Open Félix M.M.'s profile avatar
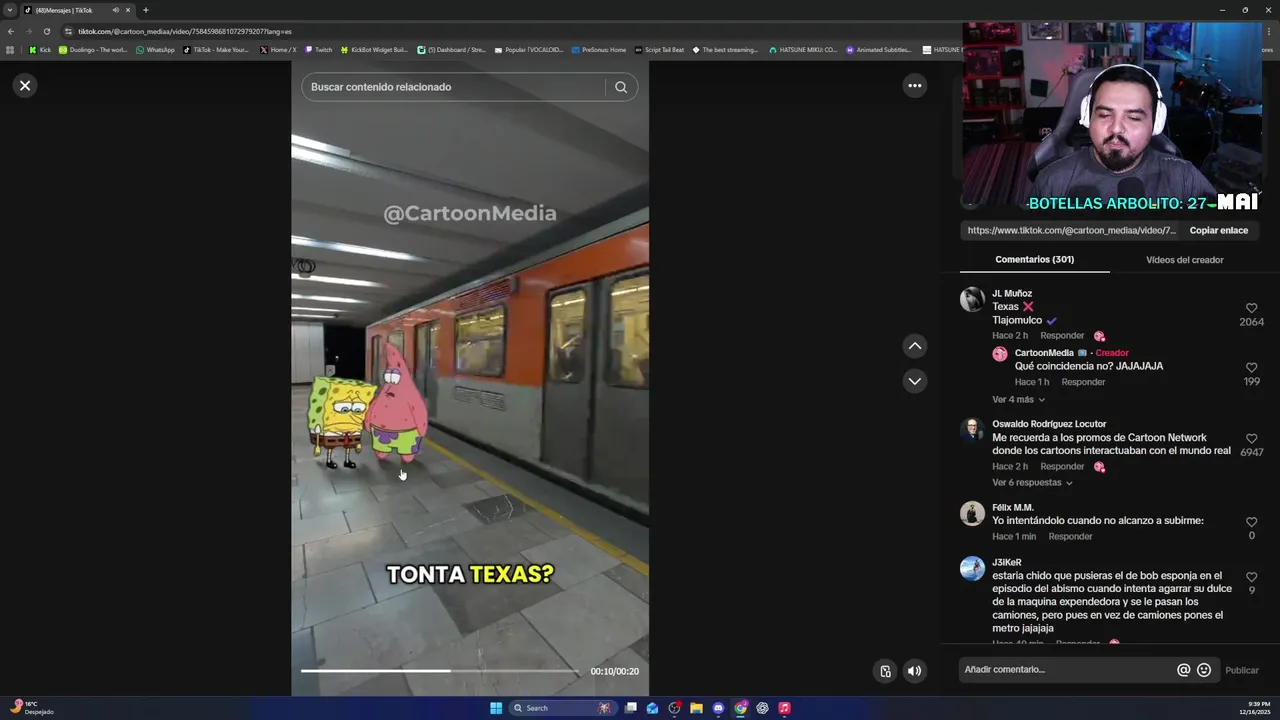1280x720 pixels. coord(972,513)
